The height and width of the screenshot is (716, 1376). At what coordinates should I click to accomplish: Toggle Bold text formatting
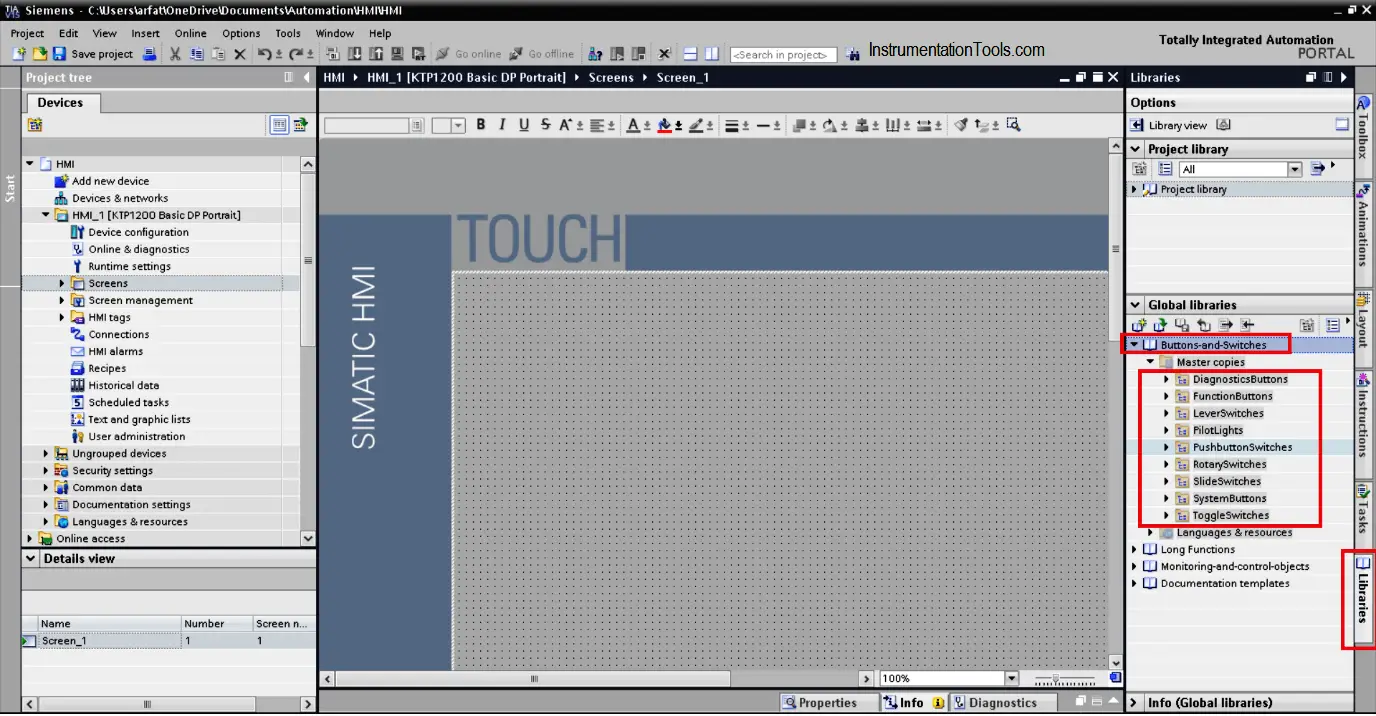click(x=481, y=125)
